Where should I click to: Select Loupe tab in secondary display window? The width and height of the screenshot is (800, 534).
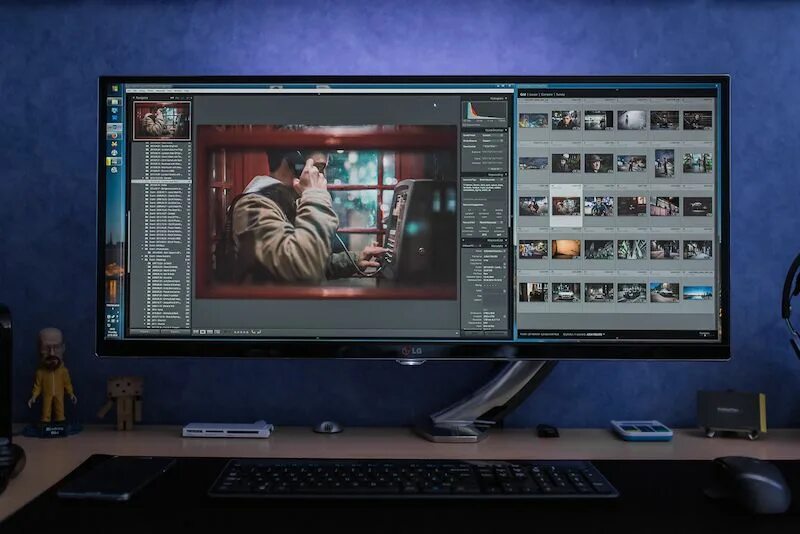pos(533,94)
